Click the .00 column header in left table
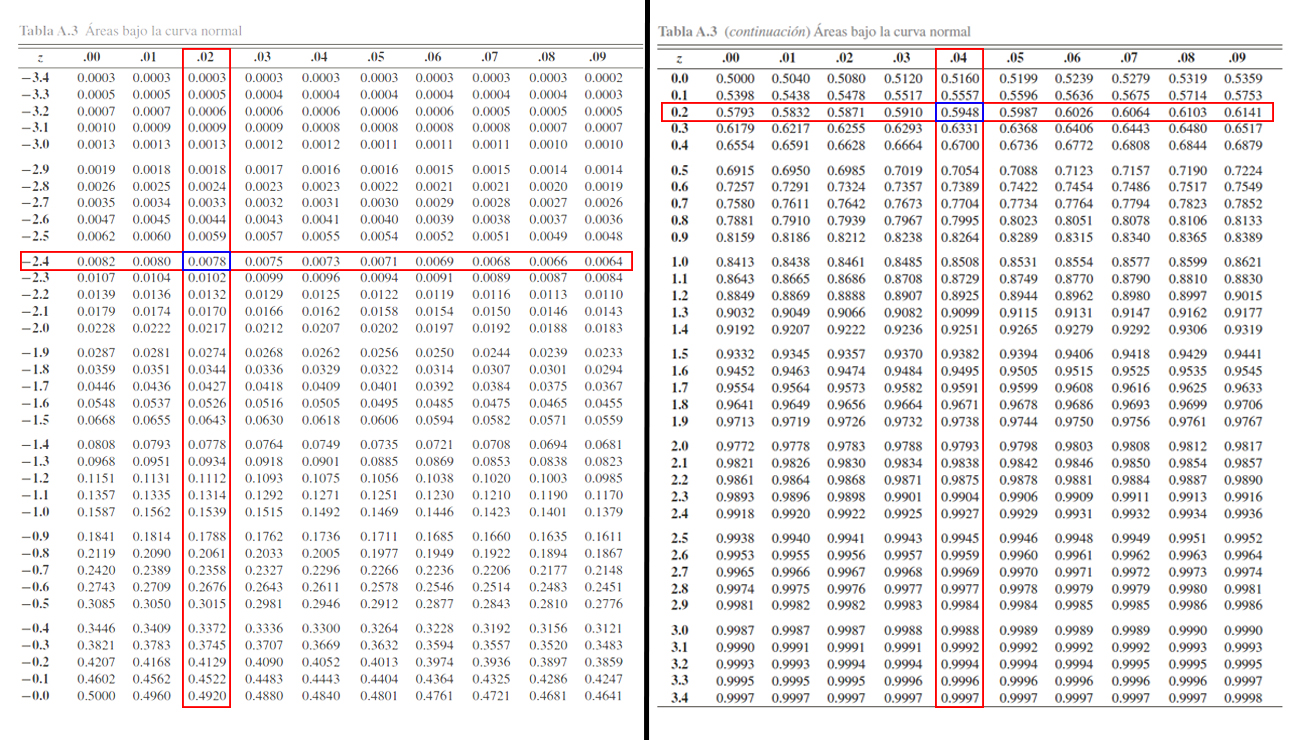1304x740 pixels. pos(93,58)
